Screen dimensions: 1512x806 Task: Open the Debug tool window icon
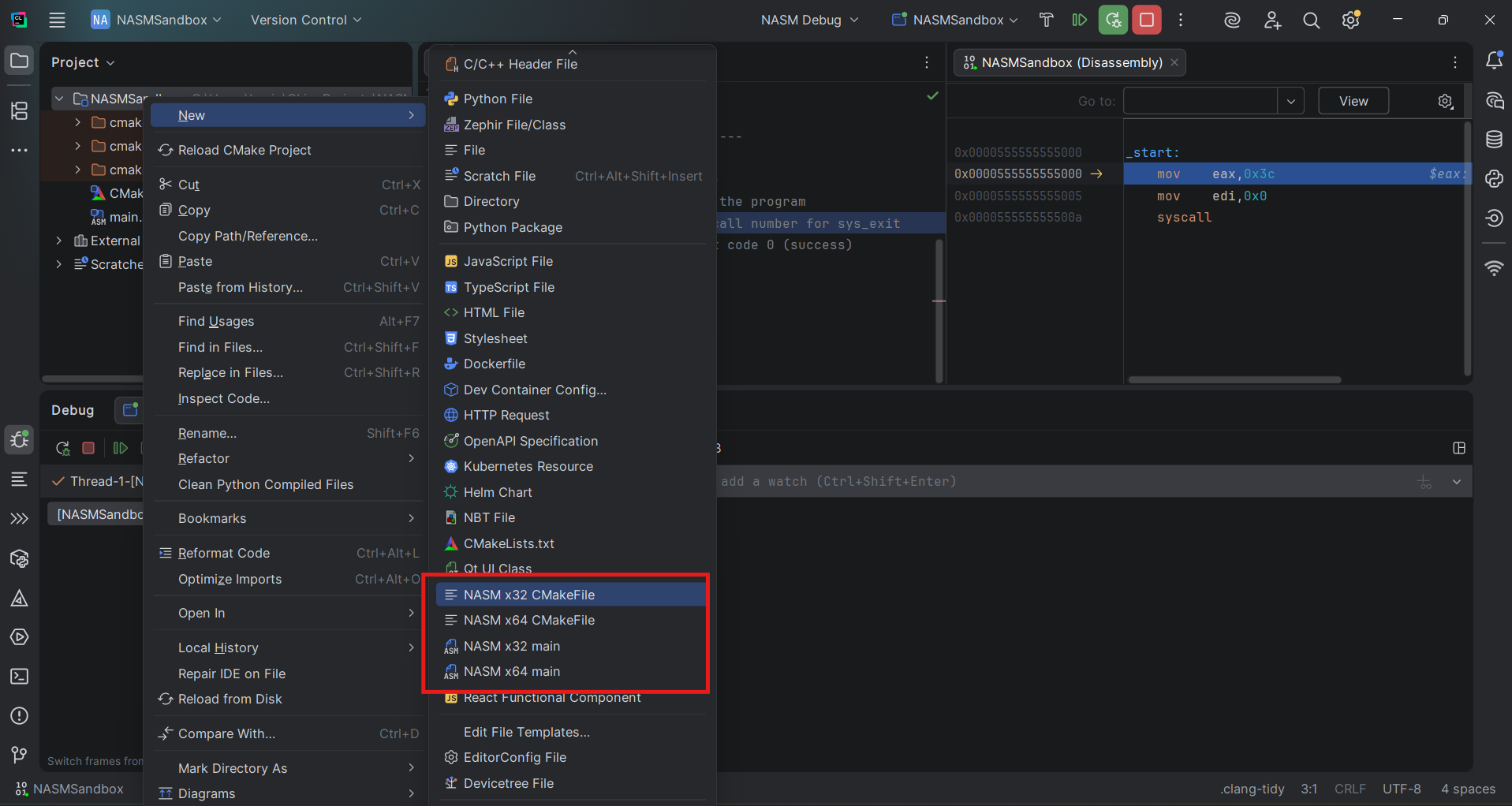tap(19, 439)
